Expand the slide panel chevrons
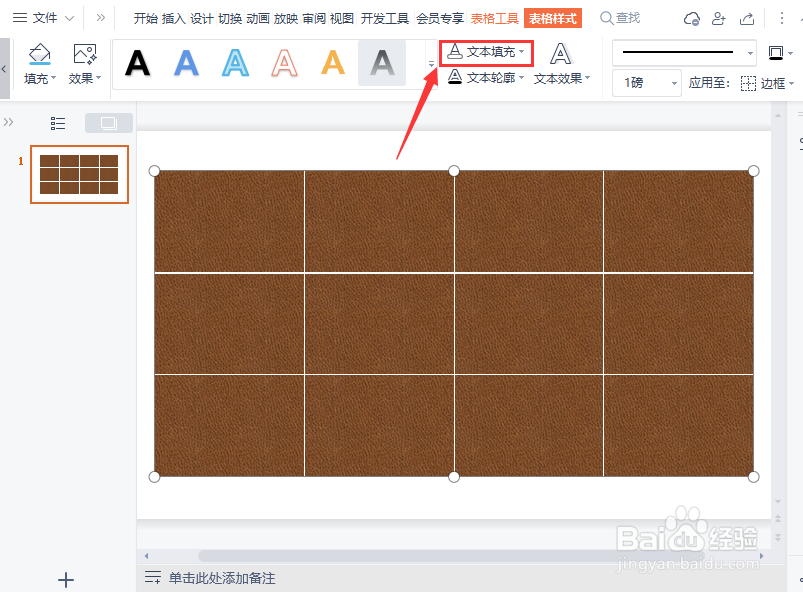 (x=8, y=122)
